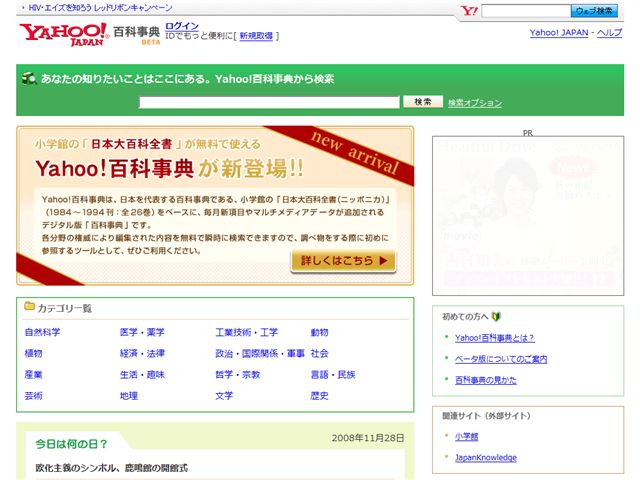Screen dimensions: 640x480
Task: Open 検索オプション link
Action: point(475,103)
